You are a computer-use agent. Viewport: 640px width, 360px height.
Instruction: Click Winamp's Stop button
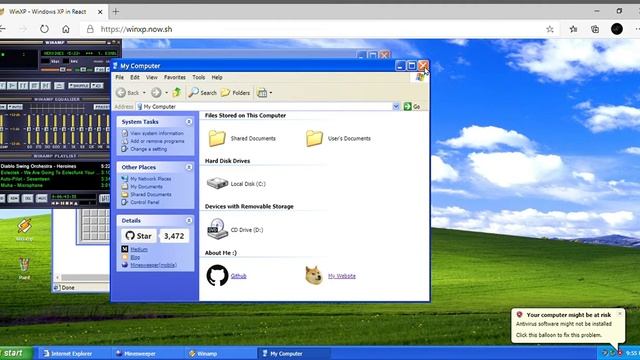pos(34,86)
